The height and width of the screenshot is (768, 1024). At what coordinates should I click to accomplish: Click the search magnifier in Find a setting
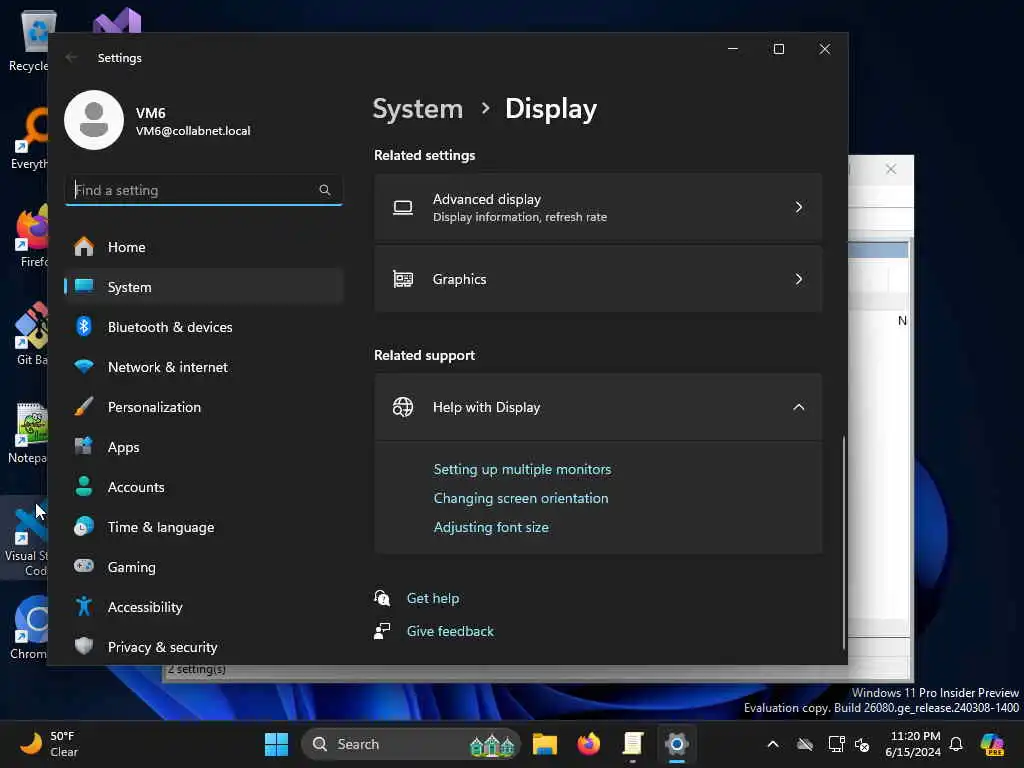pyautogui.click(x=325, y=190)
